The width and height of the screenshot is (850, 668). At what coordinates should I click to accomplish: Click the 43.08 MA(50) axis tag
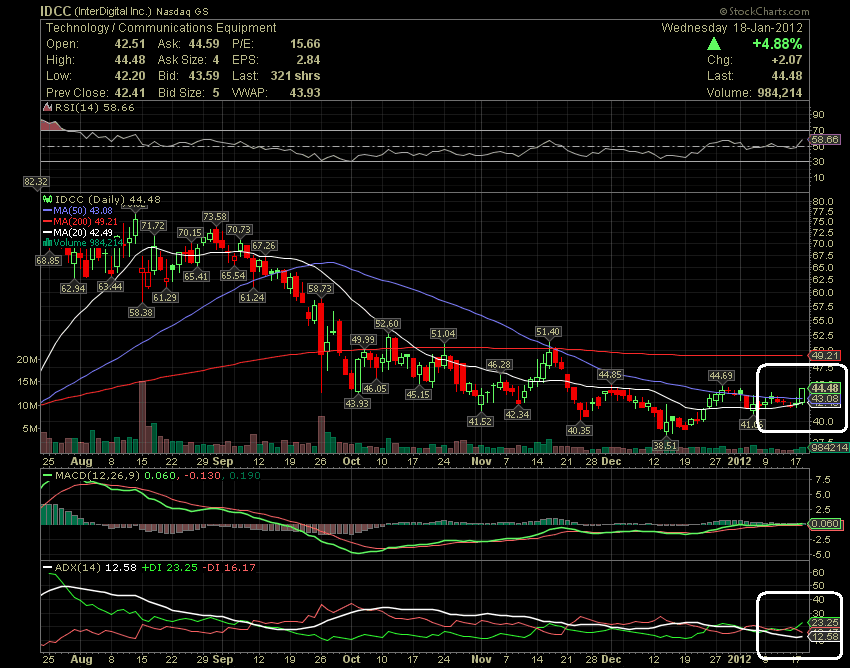[x=825, y=399]
